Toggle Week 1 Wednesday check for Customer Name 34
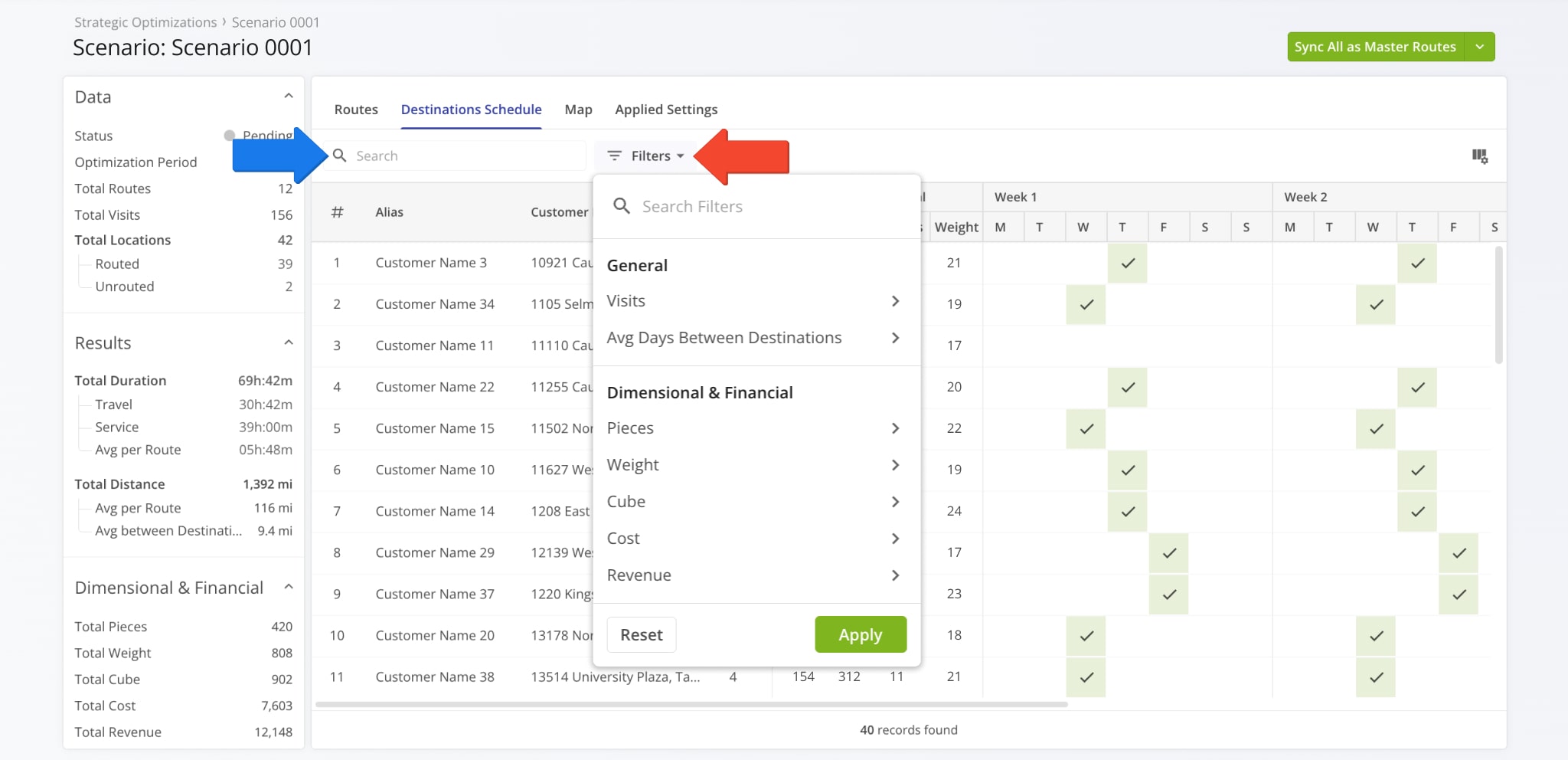 [1086, 304]
